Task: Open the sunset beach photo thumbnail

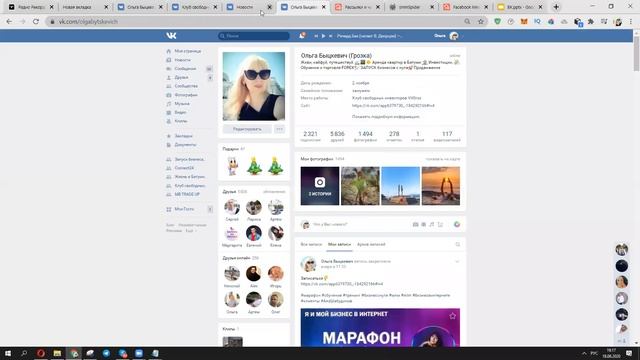Action: [441, 186]
